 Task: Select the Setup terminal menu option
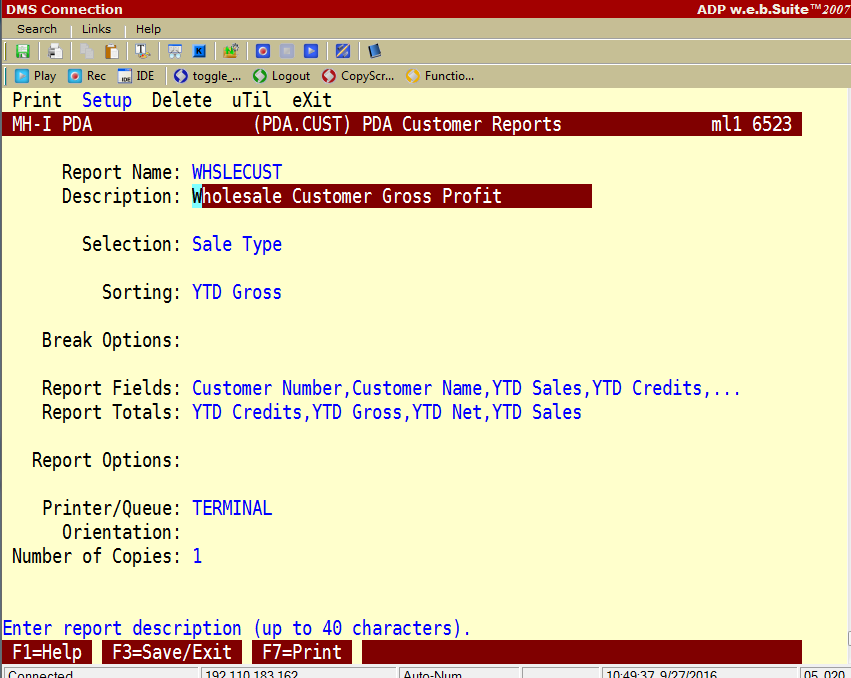[107, 100]
